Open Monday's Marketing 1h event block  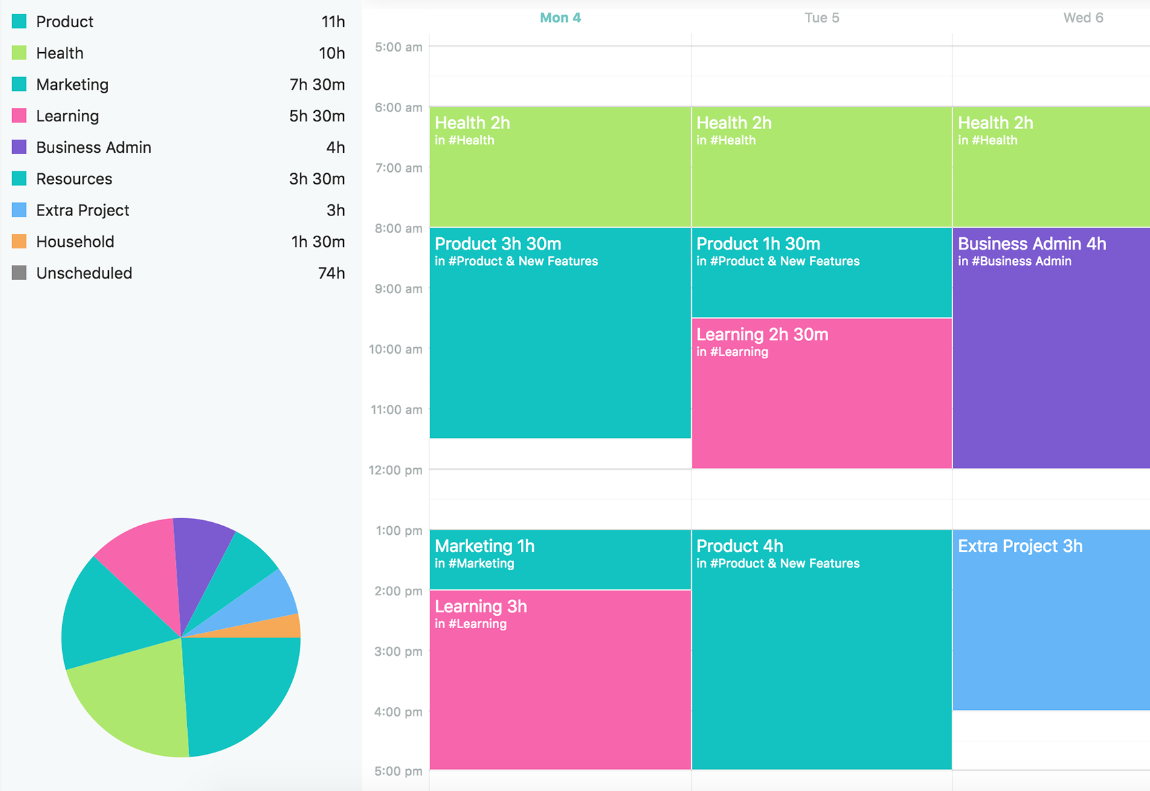coord(560,558)
